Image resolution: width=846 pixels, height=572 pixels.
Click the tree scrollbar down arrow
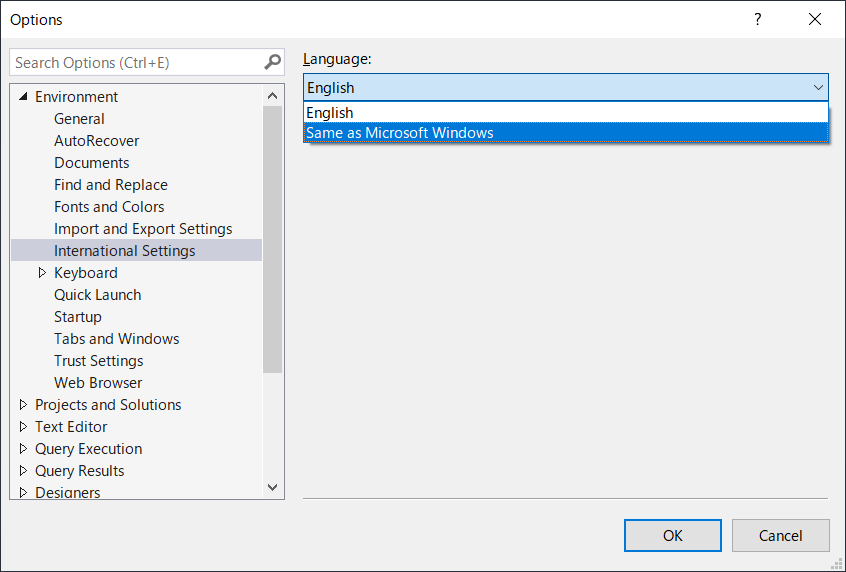[x=272, y=487]
